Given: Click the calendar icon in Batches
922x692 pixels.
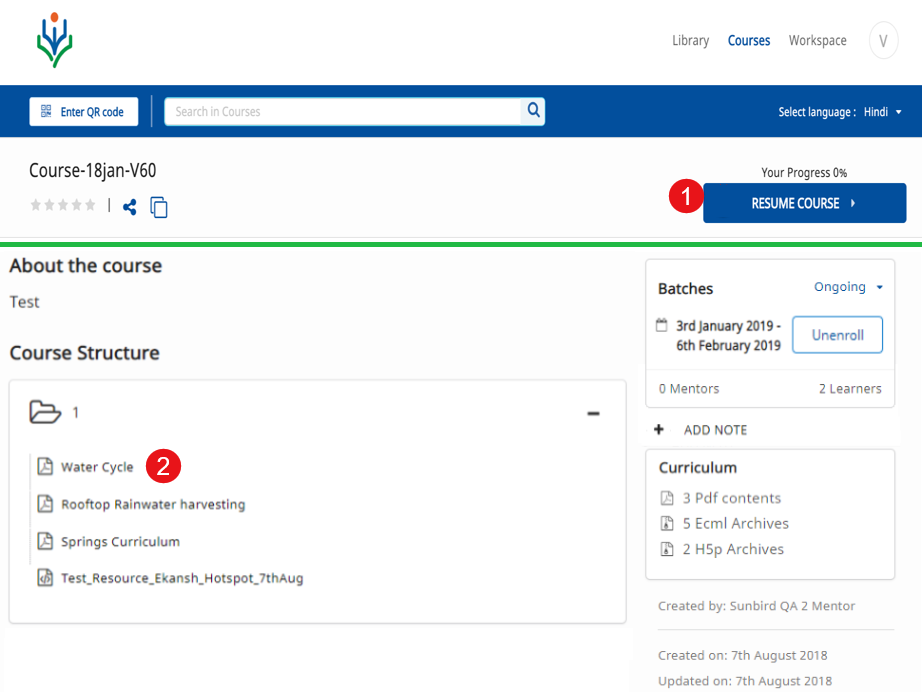Looking at the screenshot, I should point(661,326).
